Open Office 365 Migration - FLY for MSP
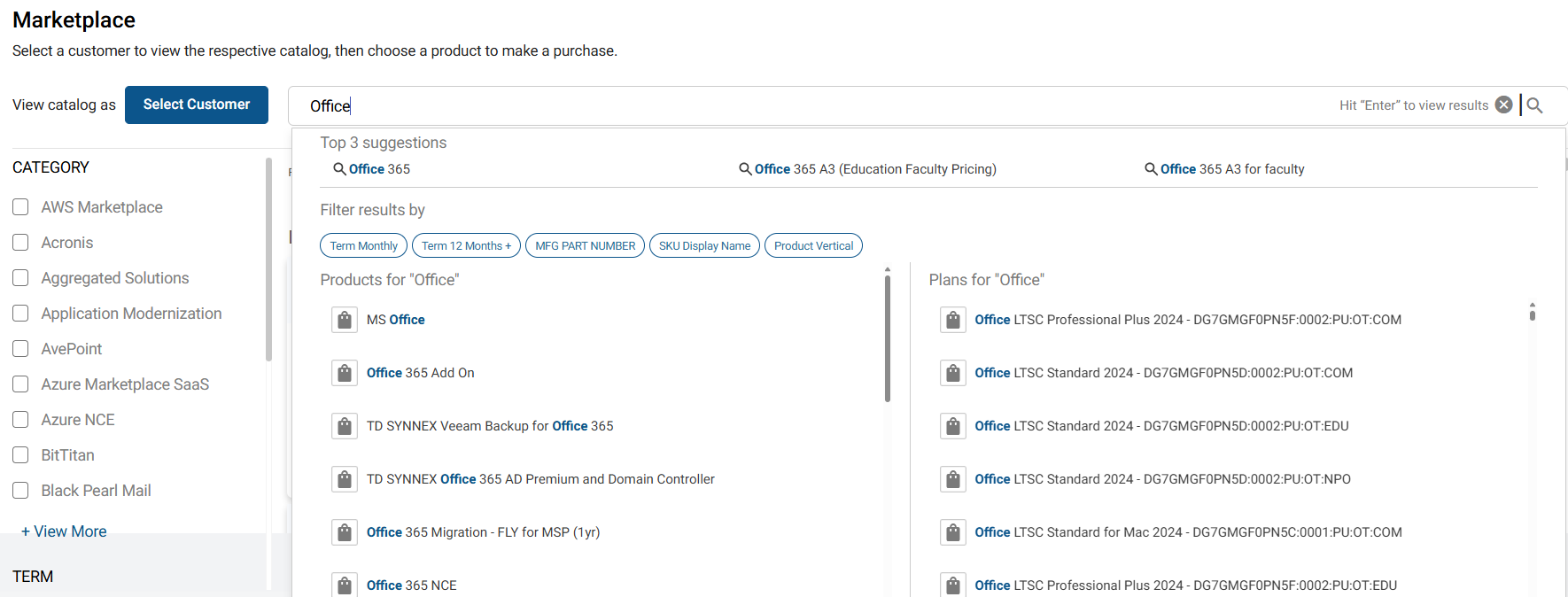Screen dimensions: 1568x597 pos(484,532)
